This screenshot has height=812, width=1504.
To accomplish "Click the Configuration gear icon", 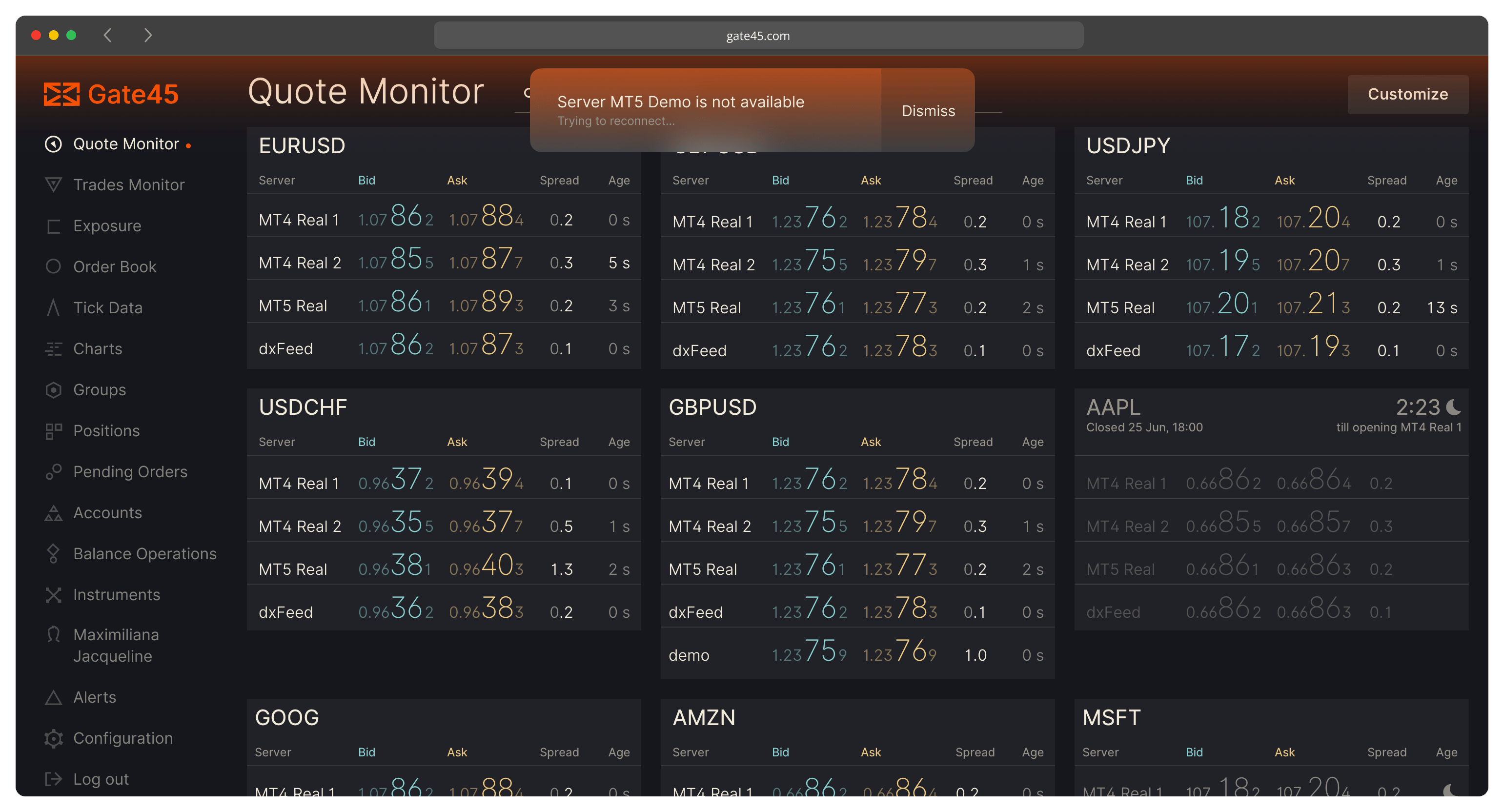I will (x=53, y=738).
